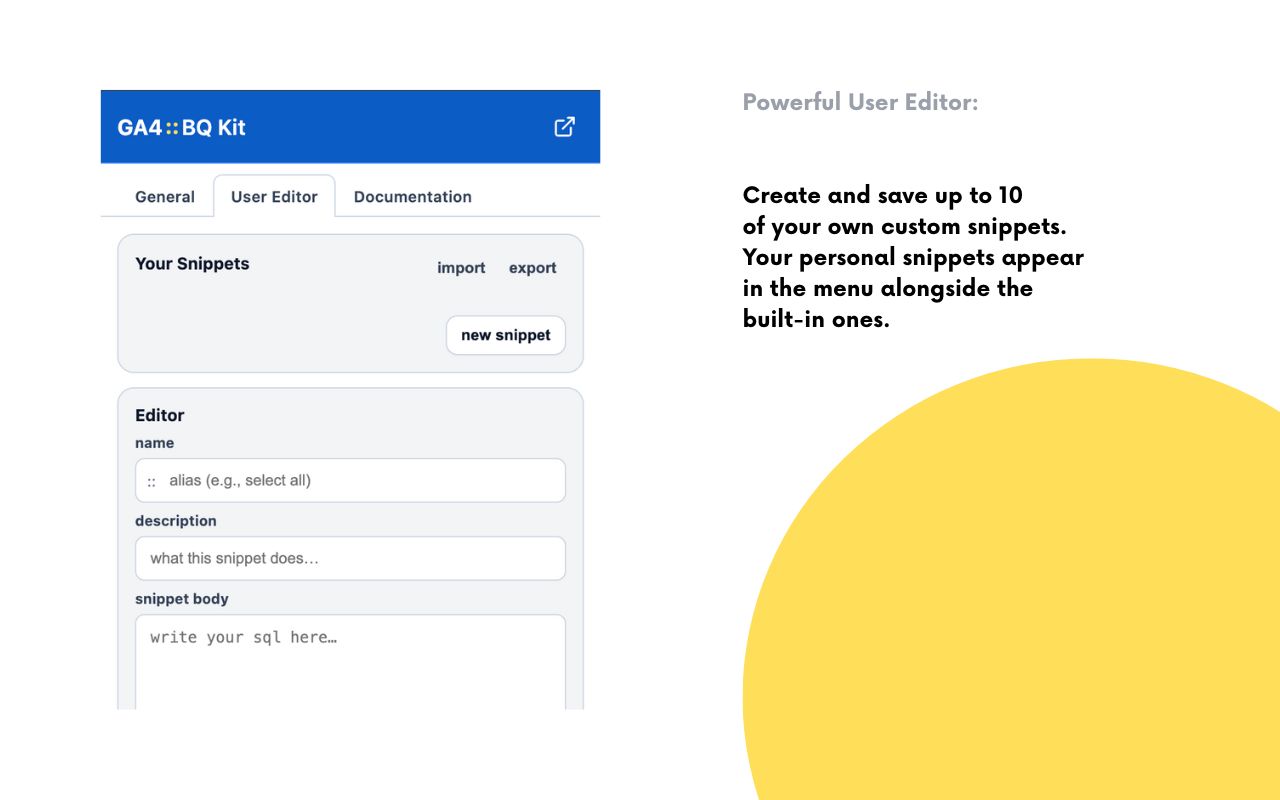Create a new snippet
This screenshot has width=1280, height=800.
pos(506,336)
